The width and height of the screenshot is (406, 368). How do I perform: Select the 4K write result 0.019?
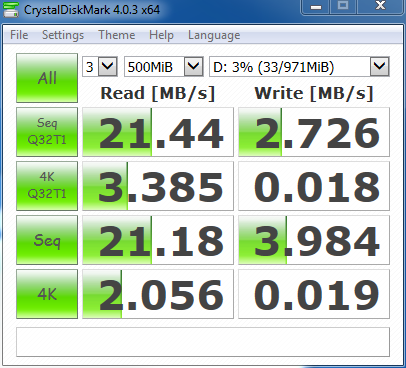314,294
